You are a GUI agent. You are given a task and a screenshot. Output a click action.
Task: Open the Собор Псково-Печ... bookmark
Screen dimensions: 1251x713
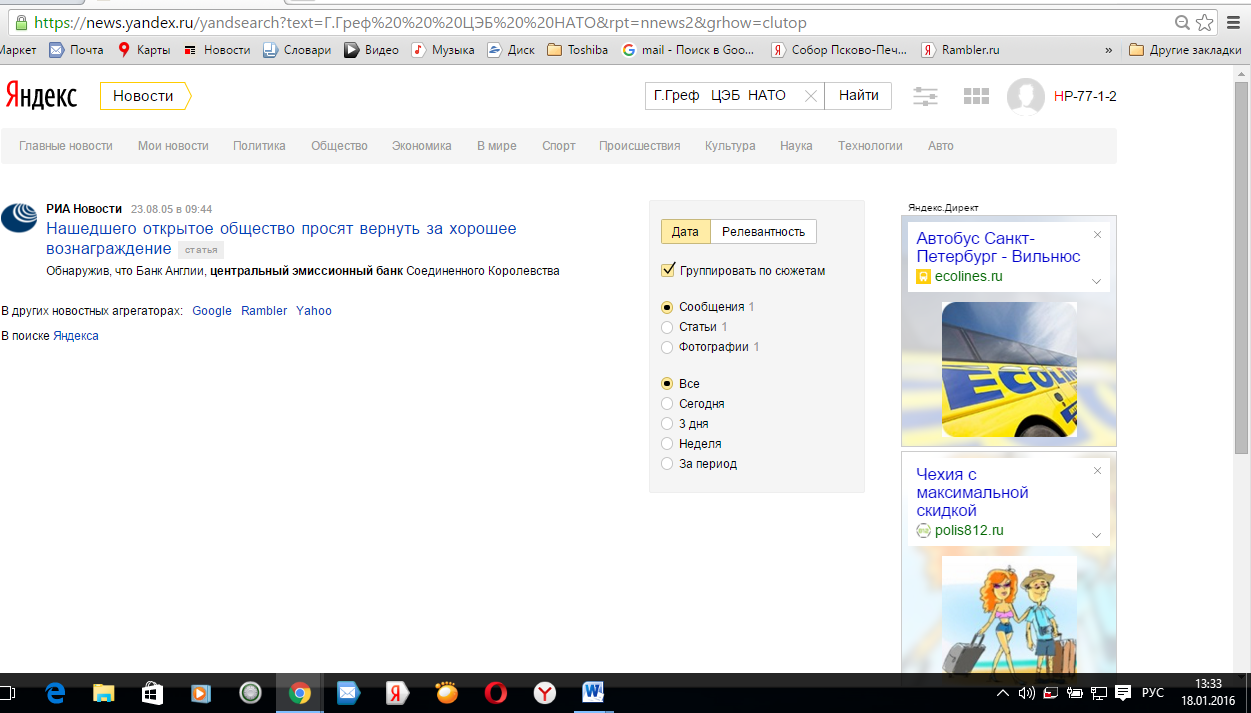(840, 50)
